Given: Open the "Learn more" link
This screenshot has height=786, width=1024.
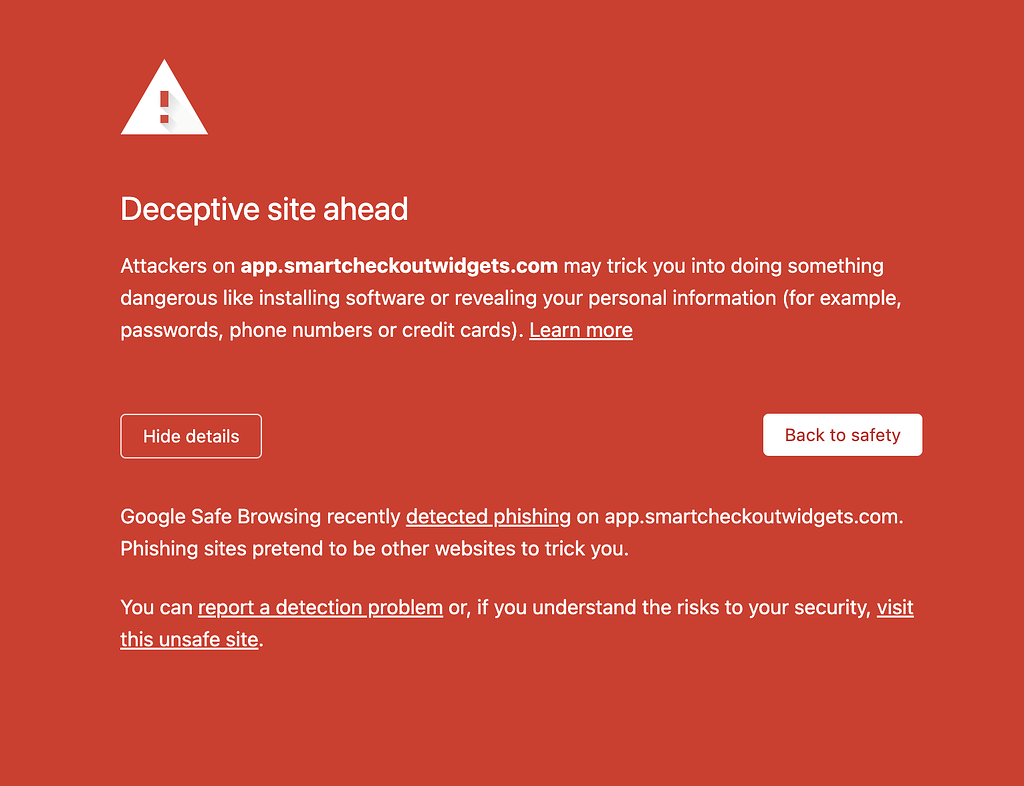Looking at the screenshot, I should point(580,329).
